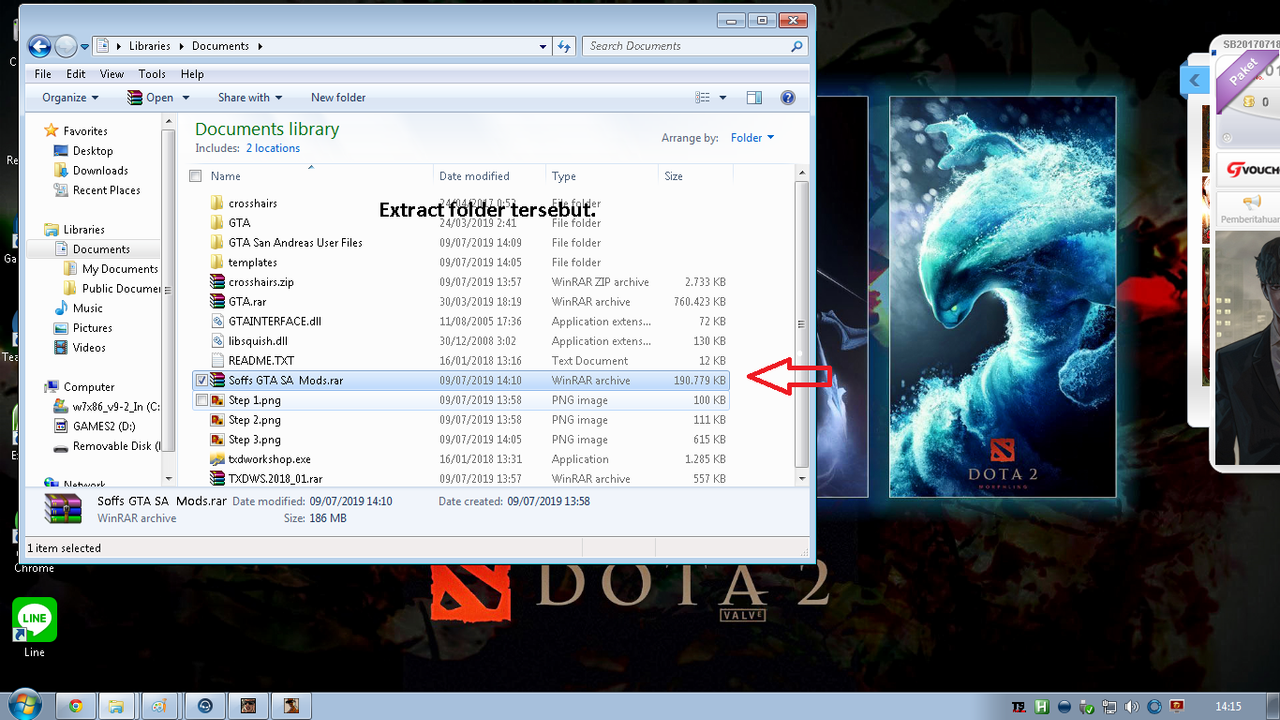This screenshot has width=1280, height=720.
Task: Open Pictures library in sidebar
Action: point(92,328)
